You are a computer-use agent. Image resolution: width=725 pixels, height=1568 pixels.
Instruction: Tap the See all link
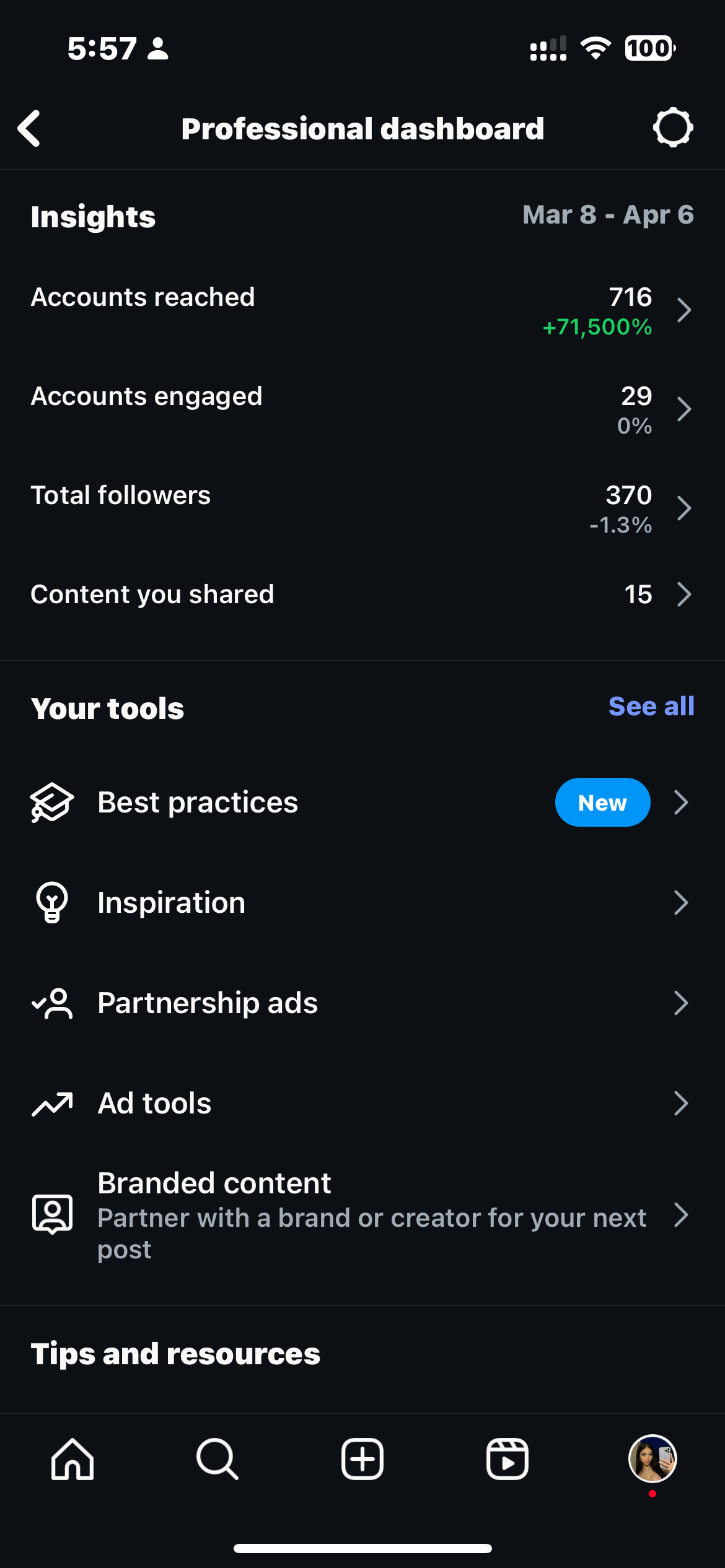tap(651, 707)
